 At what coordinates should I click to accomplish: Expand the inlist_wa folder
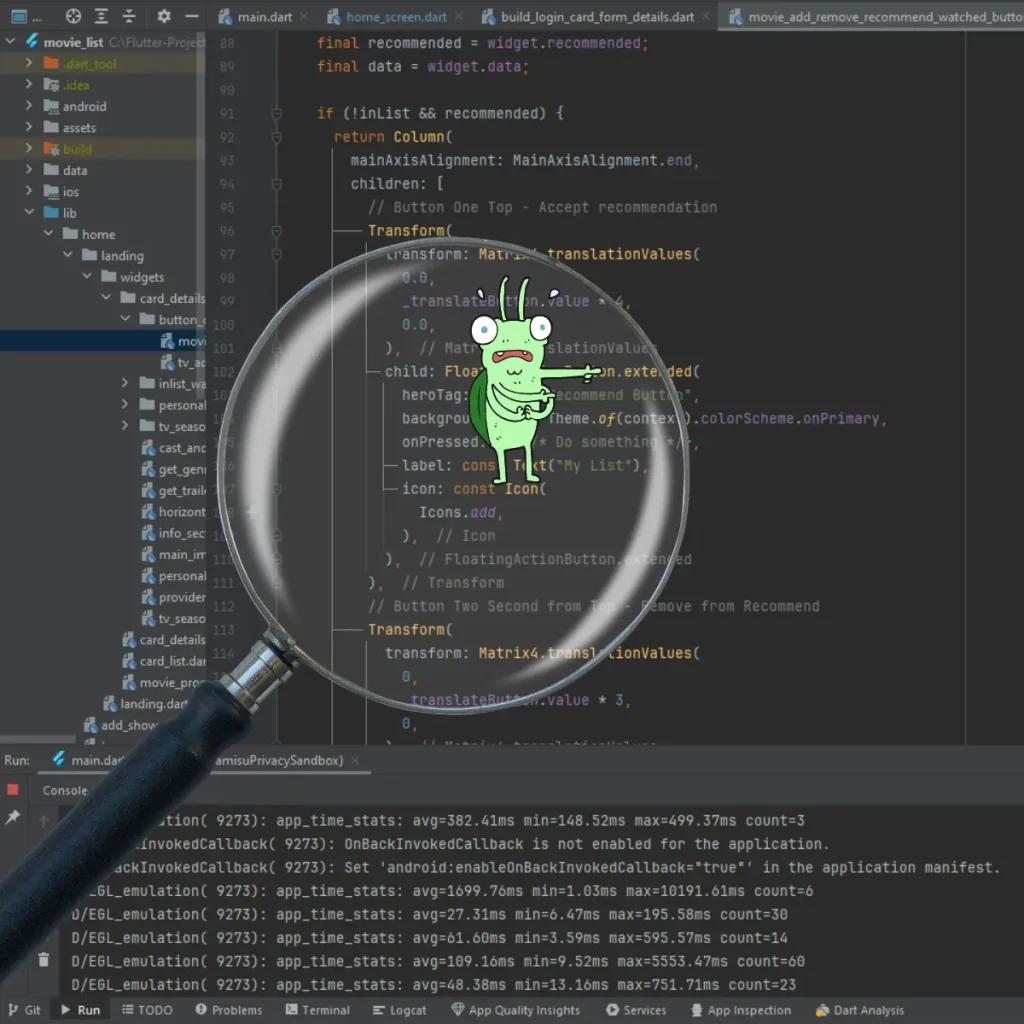[x=125, y=383]
